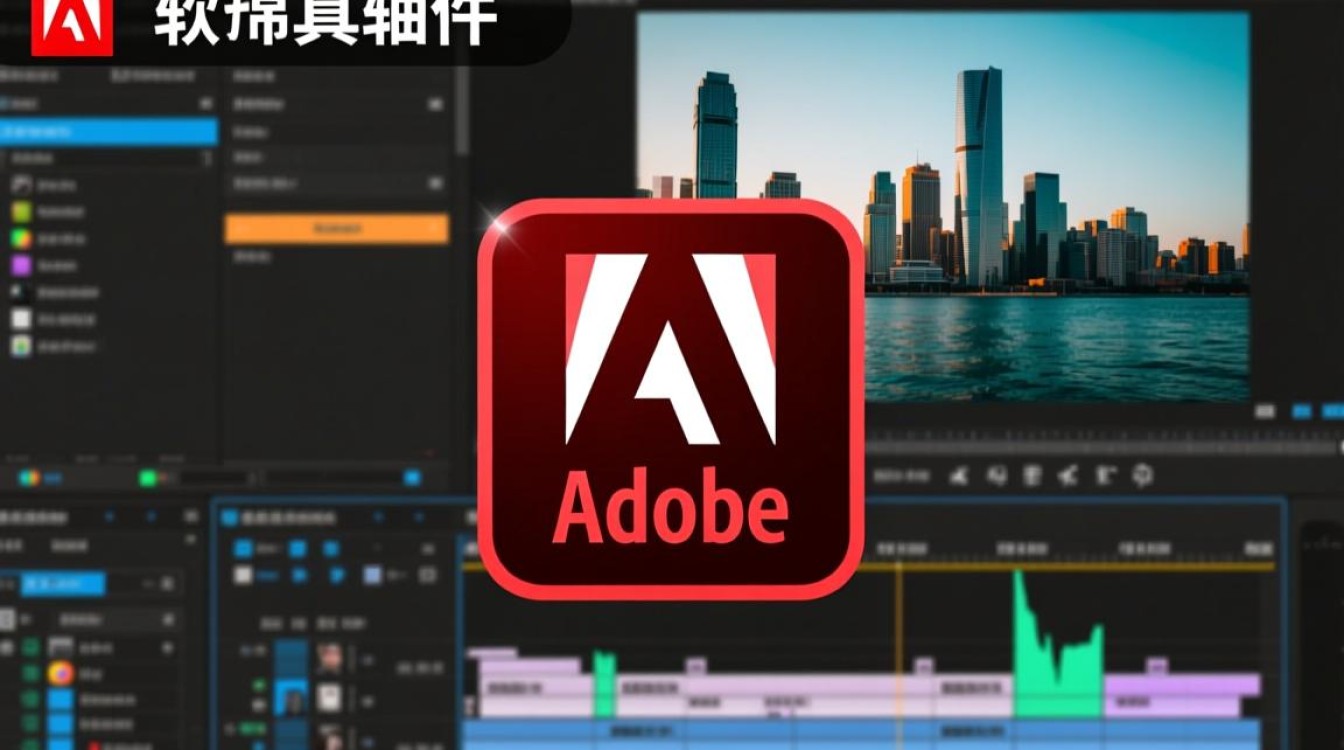Select the blue highlighted item in lower-left panel

[63, 583]
